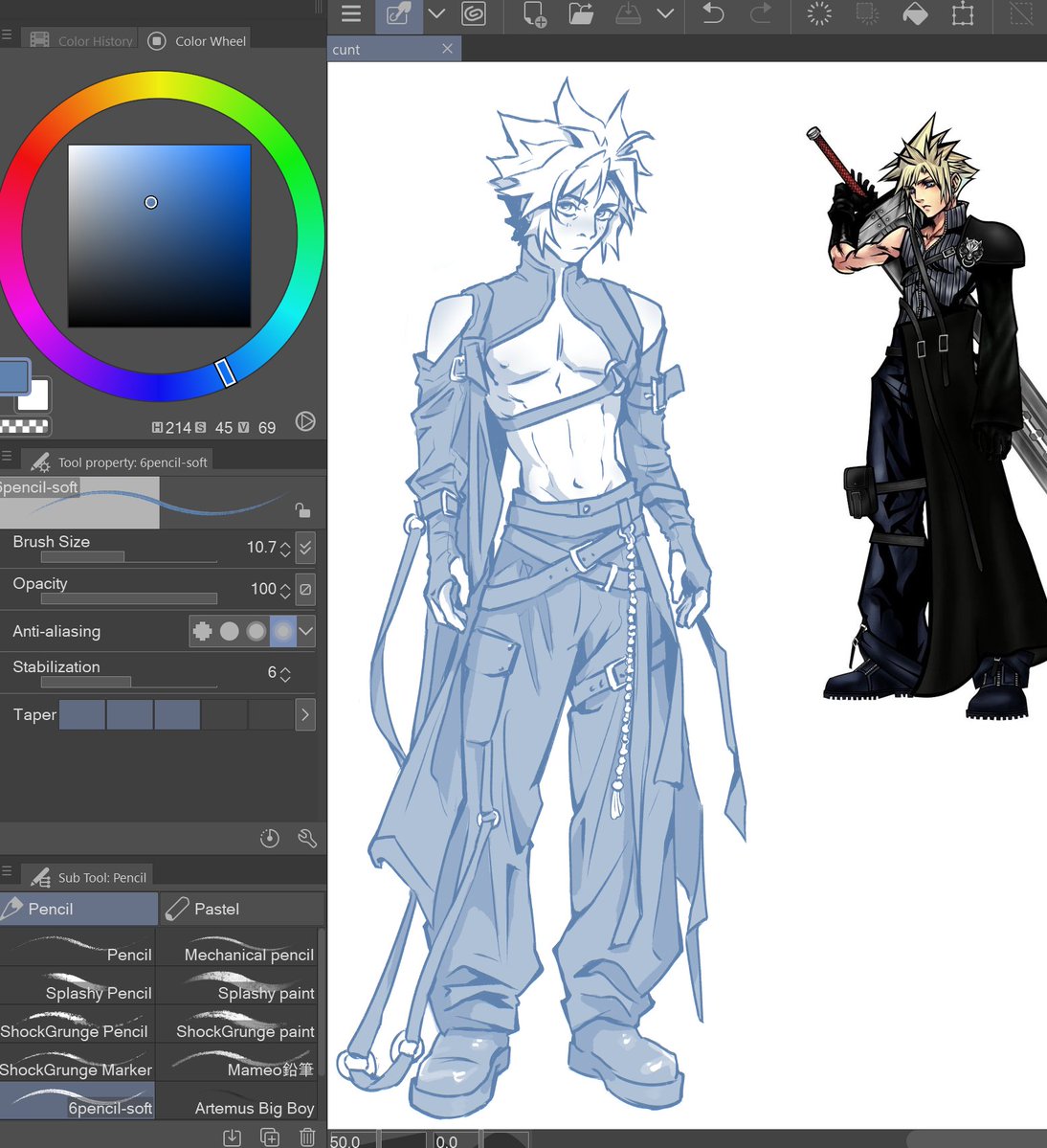Image resolution: width=1047 pixels, height=1148 pixels.
Task: Create a new canvas file
Action: pyautogui.click(x=535, y=14)
